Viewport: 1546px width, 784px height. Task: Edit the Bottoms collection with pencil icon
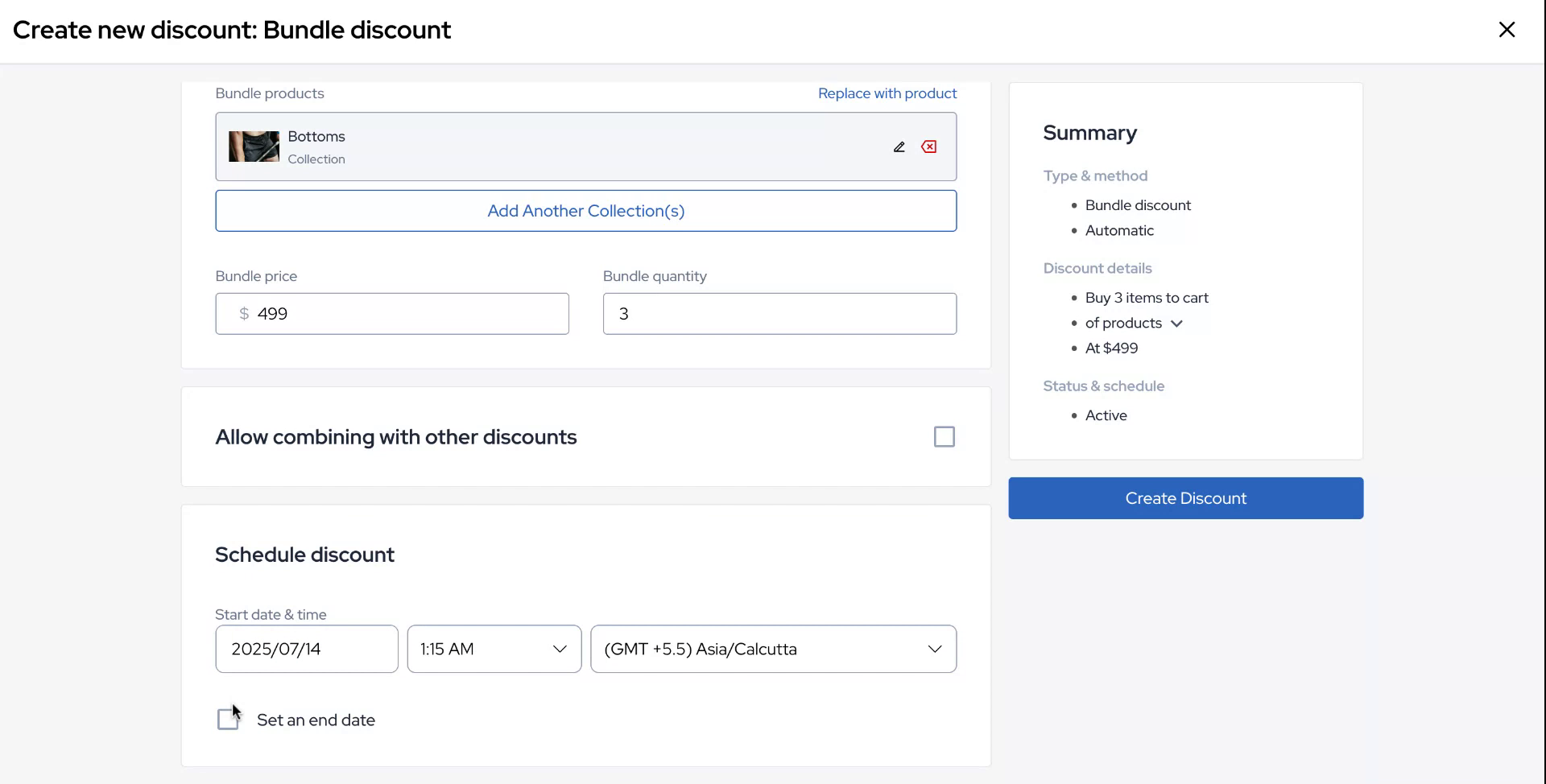(899, 146)
